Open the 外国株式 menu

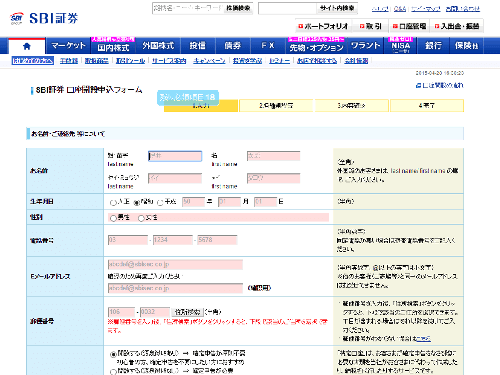[158, 46]
